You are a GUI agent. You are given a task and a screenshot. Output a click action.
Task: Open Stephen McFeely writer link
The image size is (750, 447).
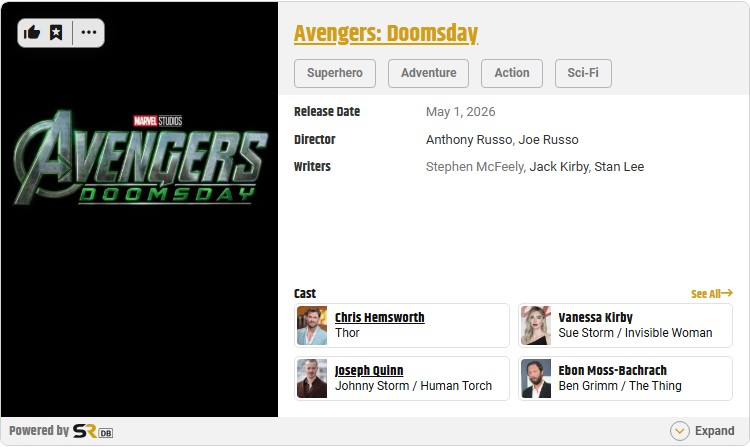475,167
